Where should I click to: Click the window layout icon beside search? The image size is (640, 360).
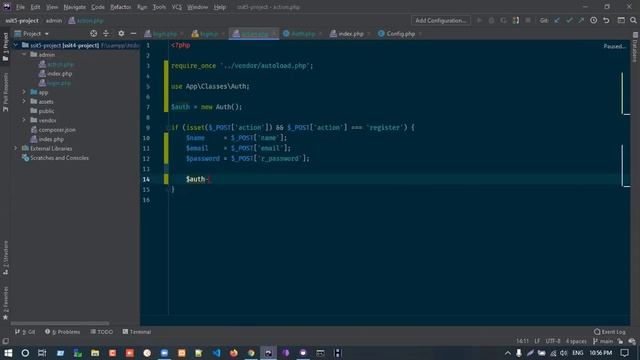621,20
